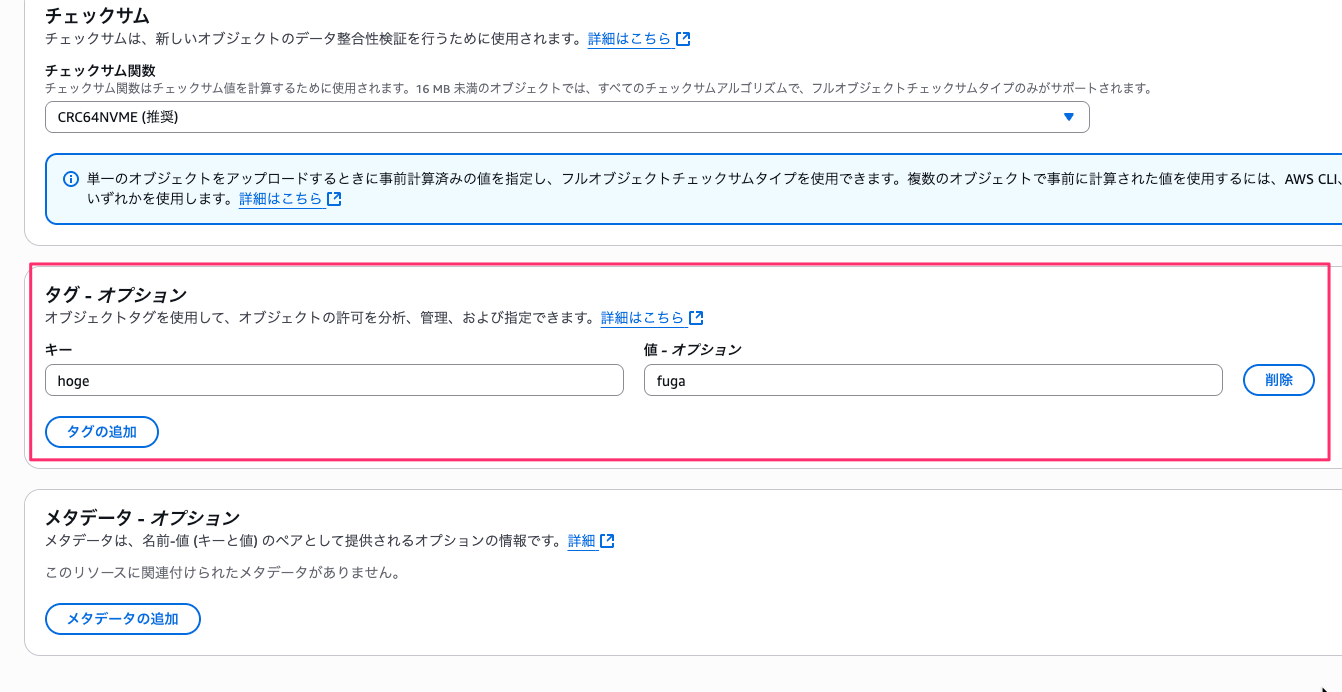Click text このリソースに関連付けられたメタデータがありません
This screenshot has width=1342, height=692.
point(222,574)
